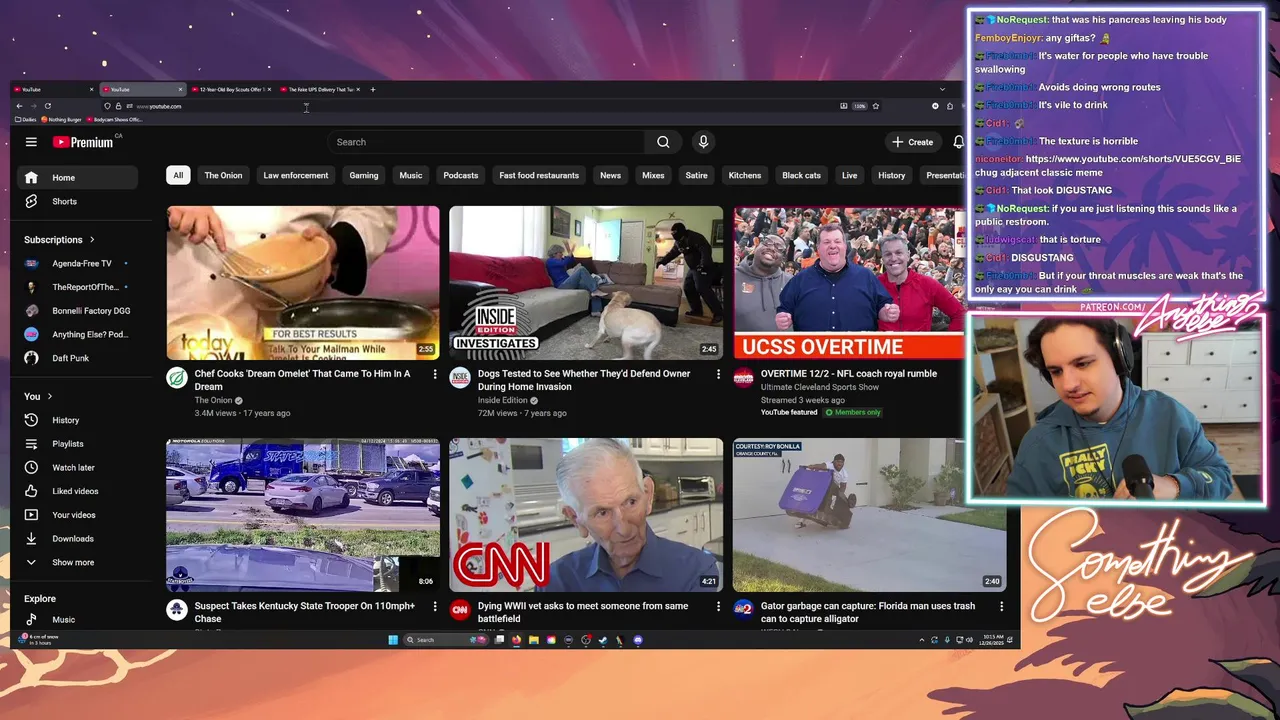The height and width of the screenshot is (720, 1280).
Task: Select The Onion filter chip
Action: [223, 175]
